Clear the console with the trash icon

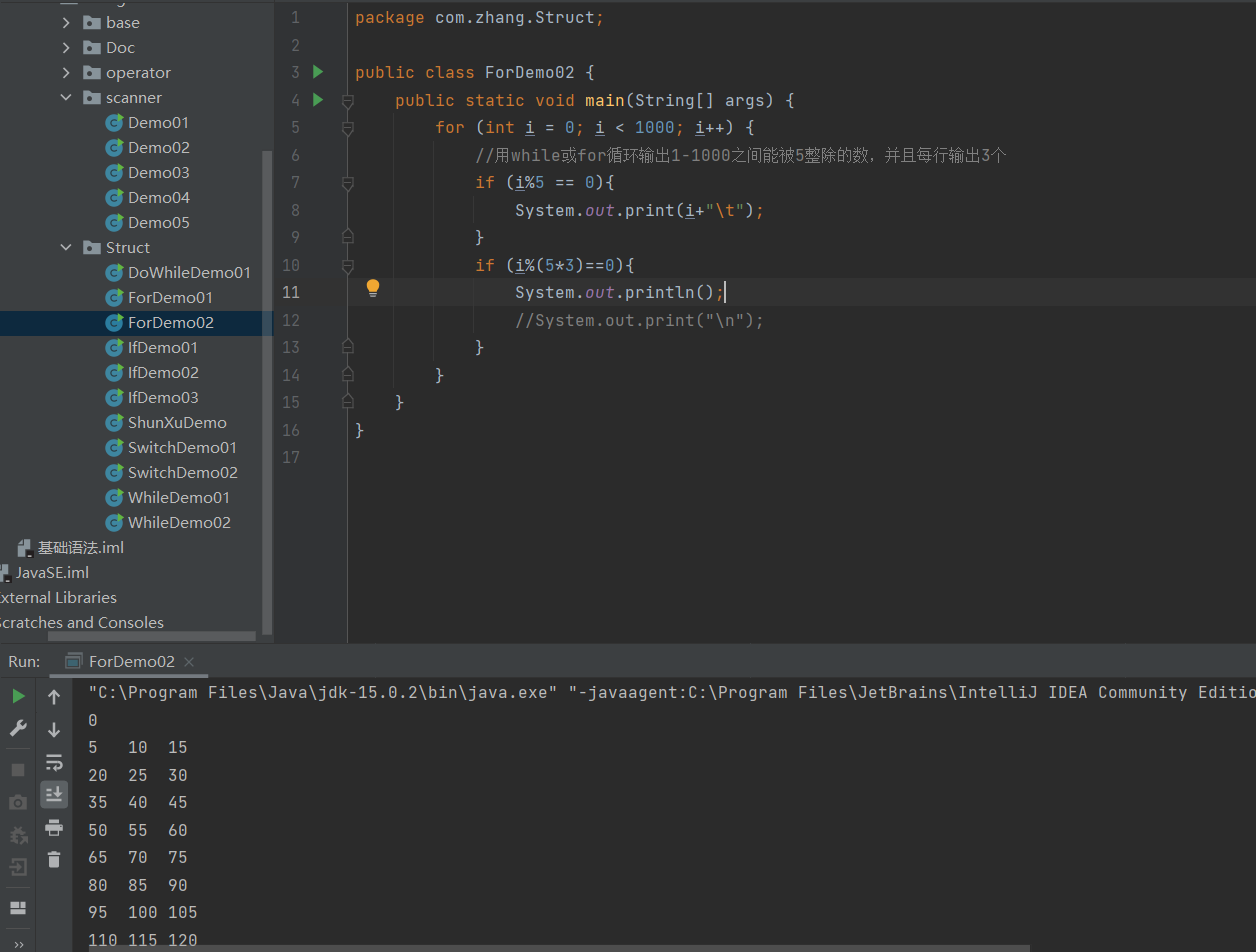click(x=54, y=859)
